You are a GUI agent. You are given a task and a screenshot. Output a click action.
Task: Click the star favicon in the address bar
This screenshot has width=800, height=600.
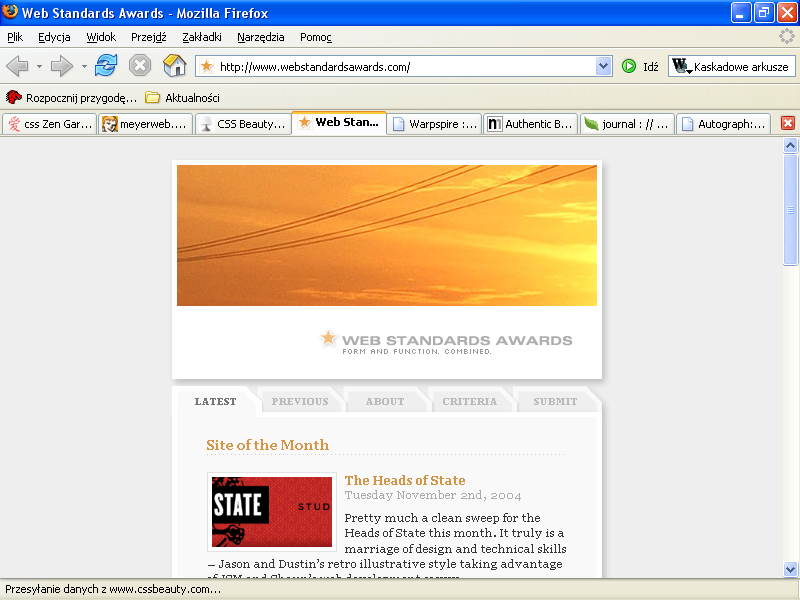click(x=207, y=66)
